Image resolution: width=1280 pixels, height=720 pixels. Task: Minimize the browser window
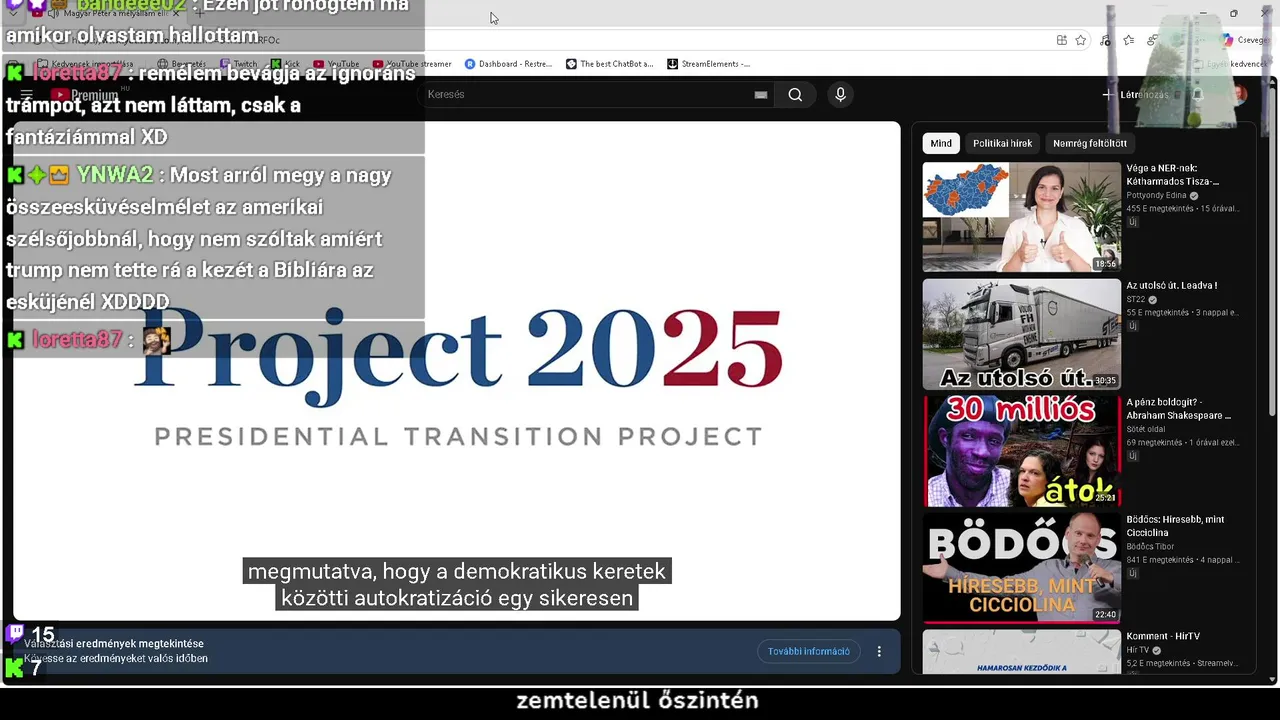[x=1203, y=14]
